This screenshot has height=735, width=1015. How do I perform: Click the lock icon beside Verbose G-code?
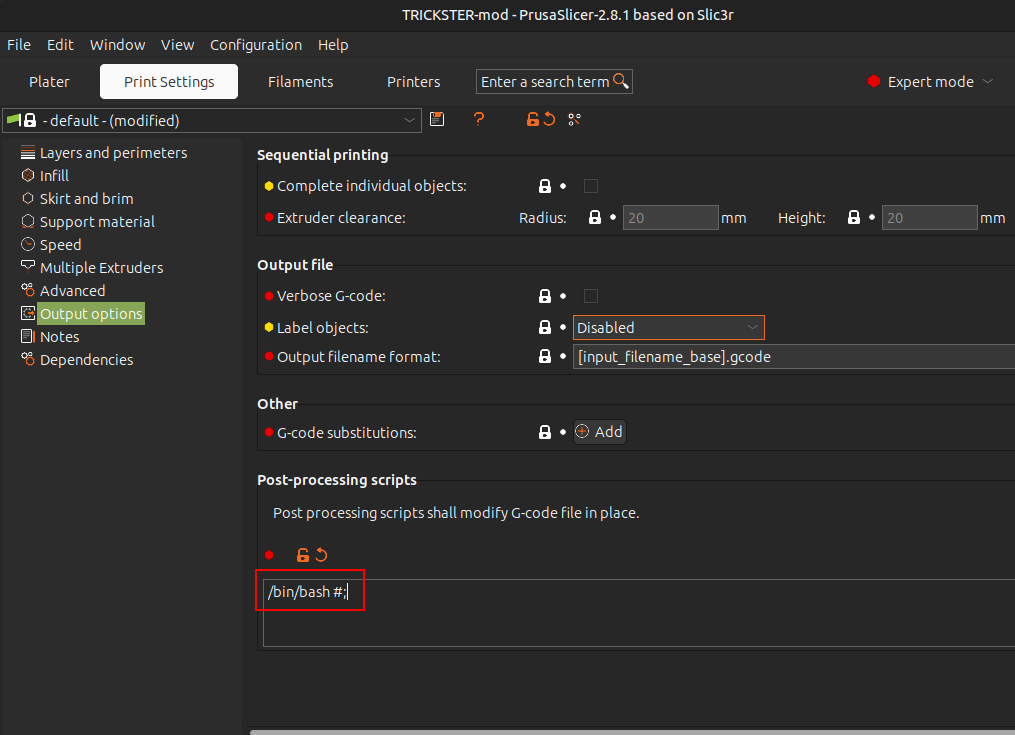[x=545, y=296]
